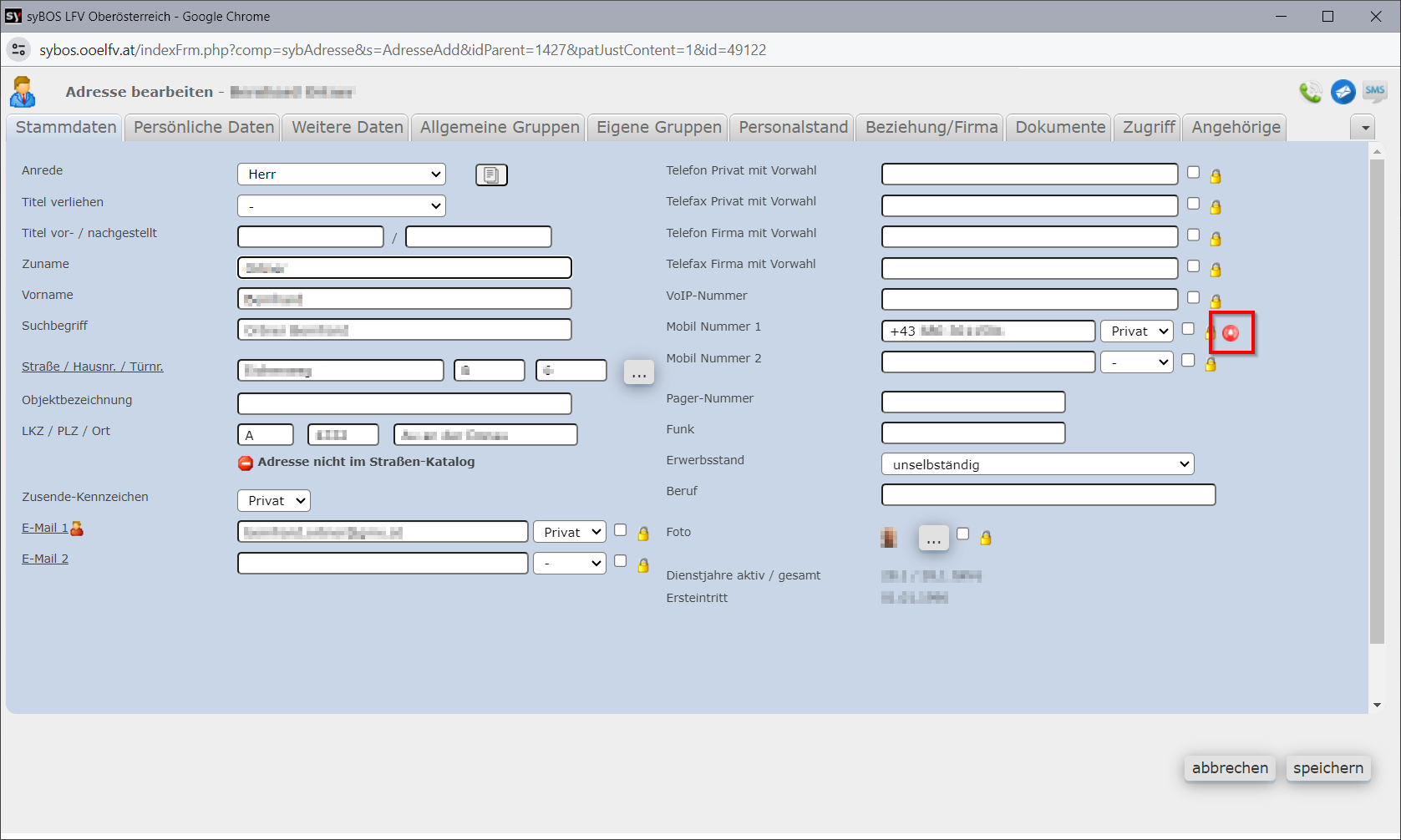
Task: Expand the Erwerbsstand dropdown
Action: pos(1038,464)
